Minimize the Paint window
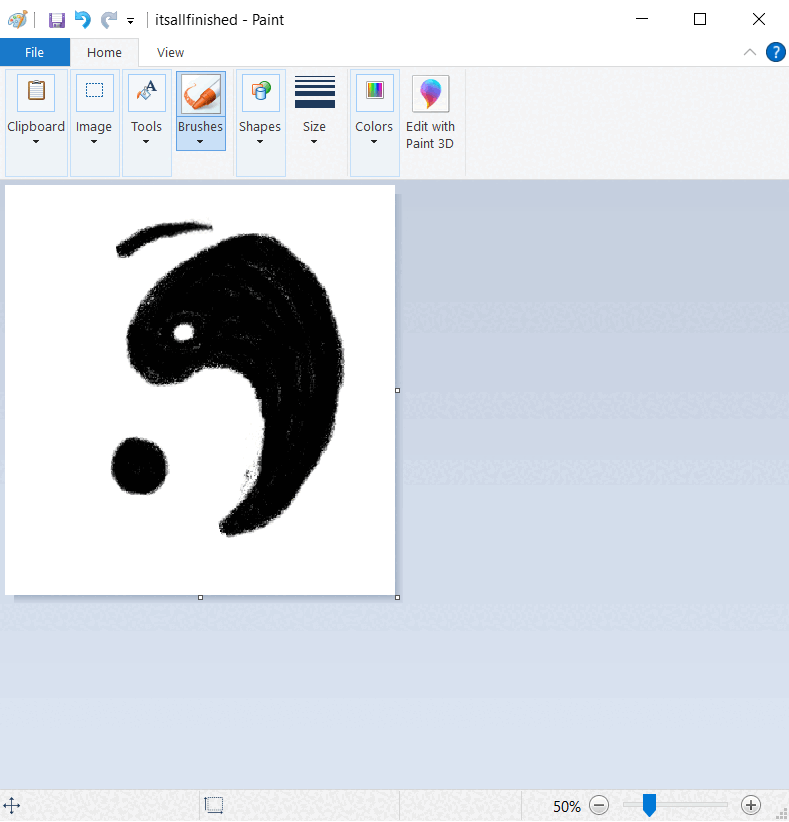 (642, 19)
